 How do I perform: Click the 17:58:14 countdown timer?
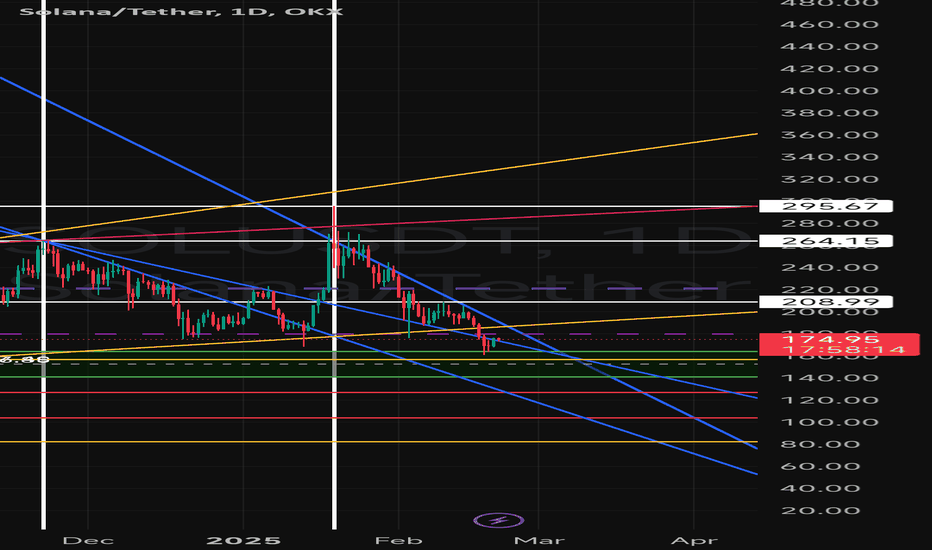[843, 350]
